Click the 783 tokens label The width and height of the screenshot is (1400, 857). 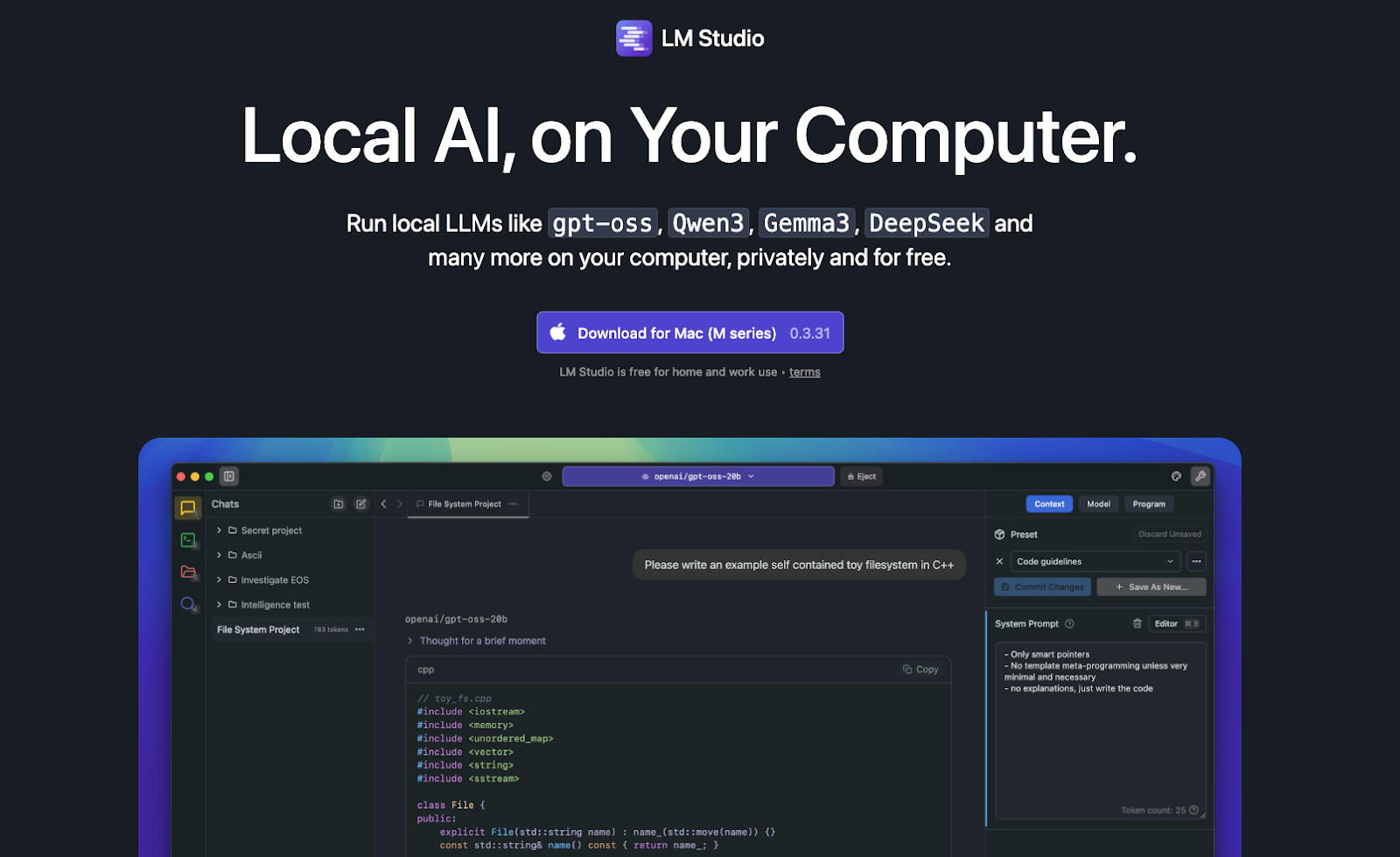(x=331, y=629)
